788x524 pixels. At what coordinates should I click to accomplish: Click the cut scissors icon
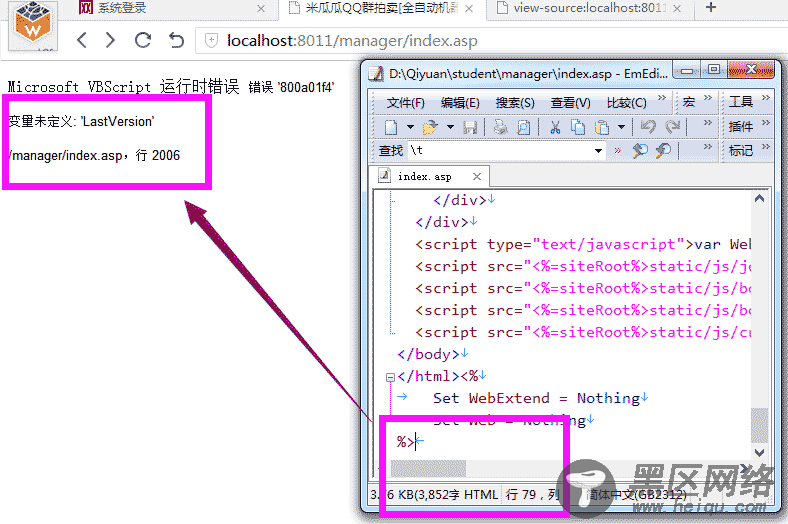click(x=555, y=127)
